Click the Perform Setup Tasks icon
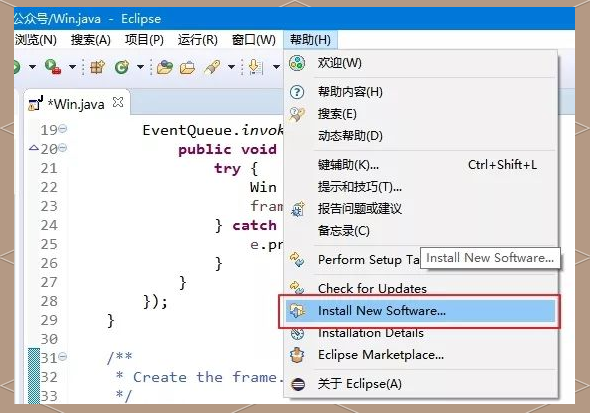The image size is (590, 413). pyautogui.click(x=297, y=260)
